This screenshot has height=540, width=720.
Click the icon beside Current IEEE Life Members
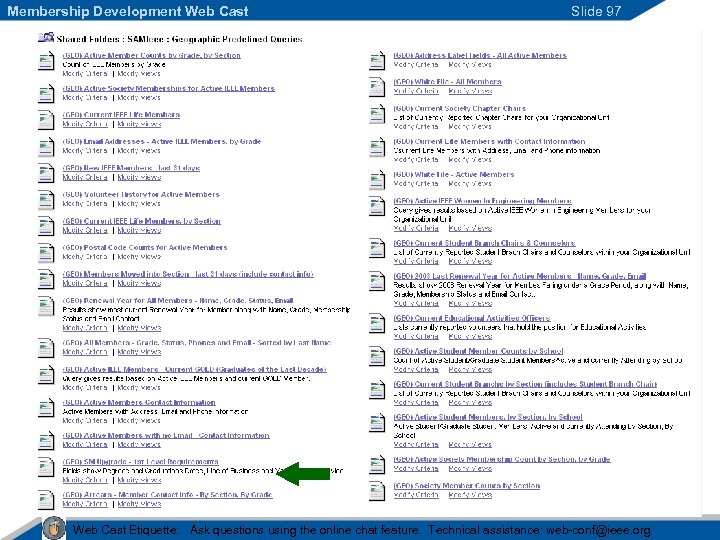[46, 120]
